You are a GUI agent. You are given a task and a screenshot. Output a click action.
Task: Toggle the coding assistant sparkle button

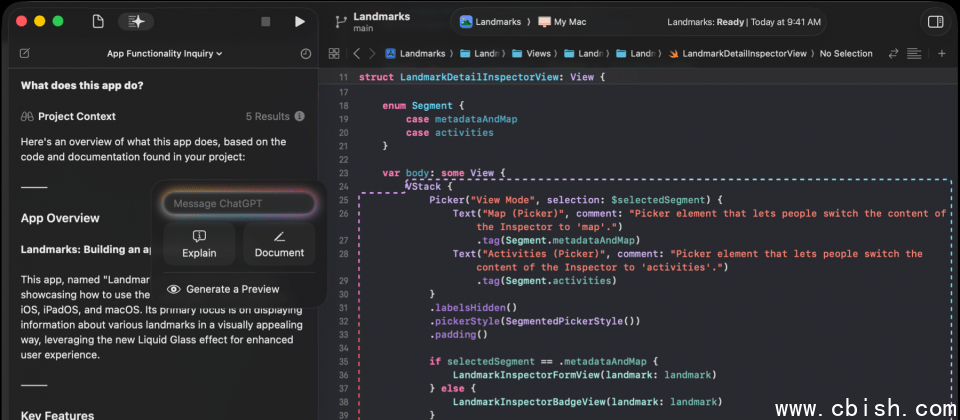[136, 22]
